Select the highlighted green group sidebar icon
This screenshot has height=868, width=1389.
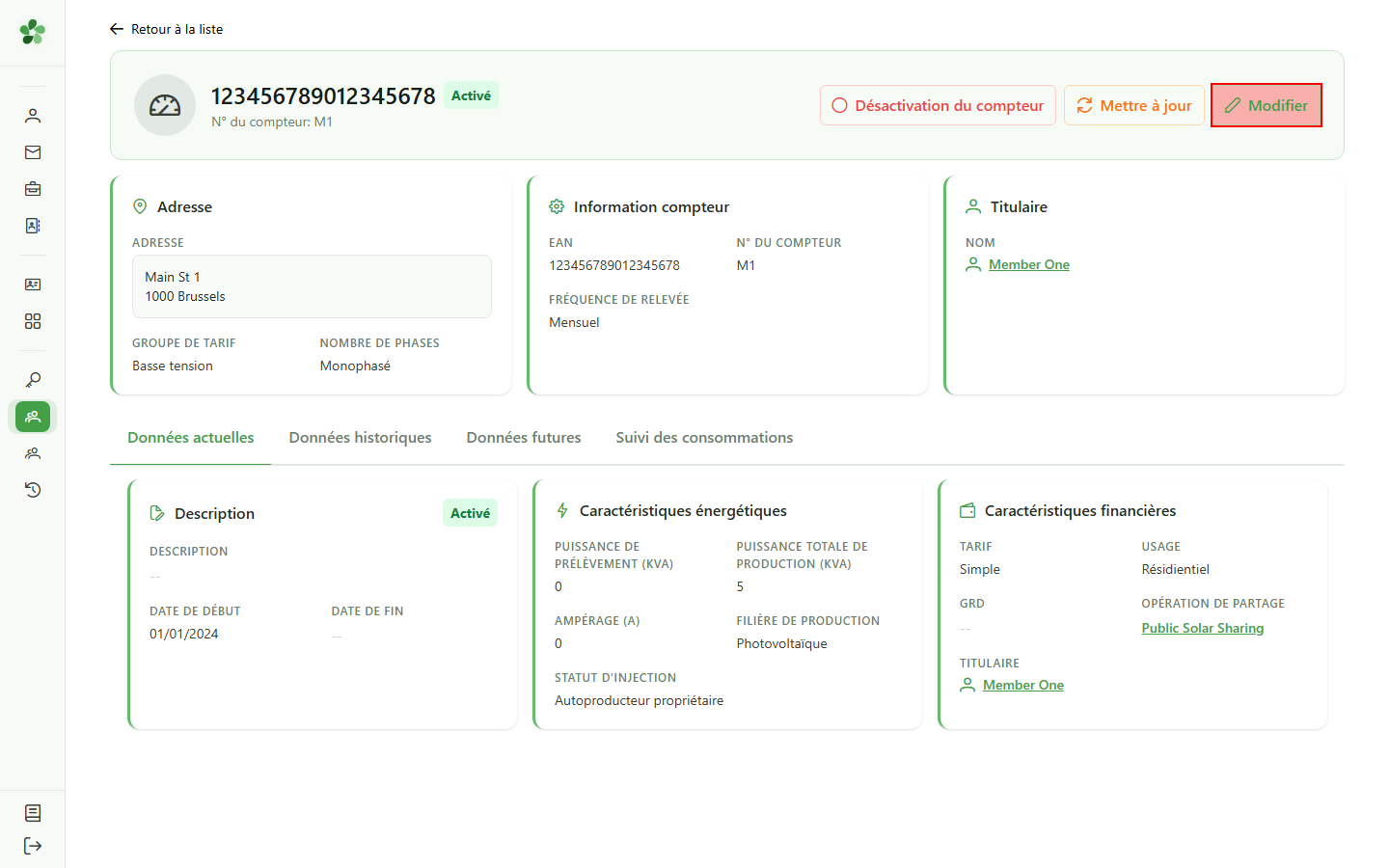pos(33,417)
